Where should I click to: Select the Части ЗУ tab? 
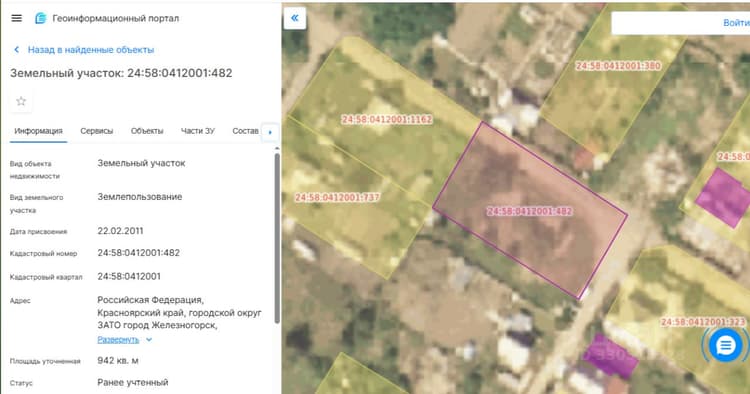pos(198,131)
